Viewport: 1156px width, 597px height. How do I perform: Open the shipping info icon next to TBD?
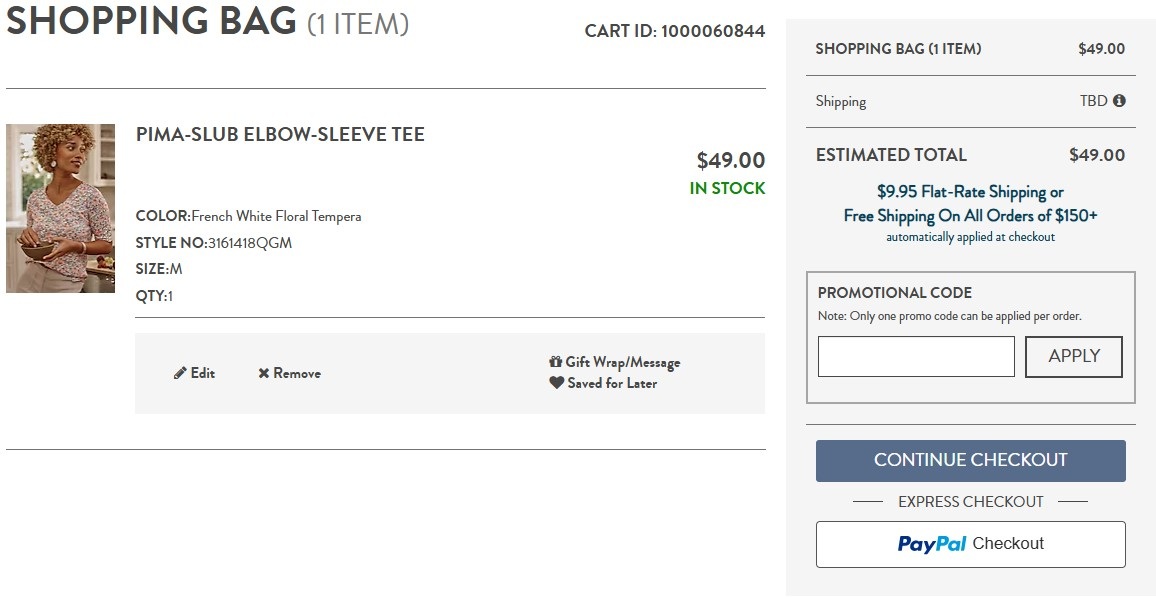pyautogui.click(x=1119, y=101)
